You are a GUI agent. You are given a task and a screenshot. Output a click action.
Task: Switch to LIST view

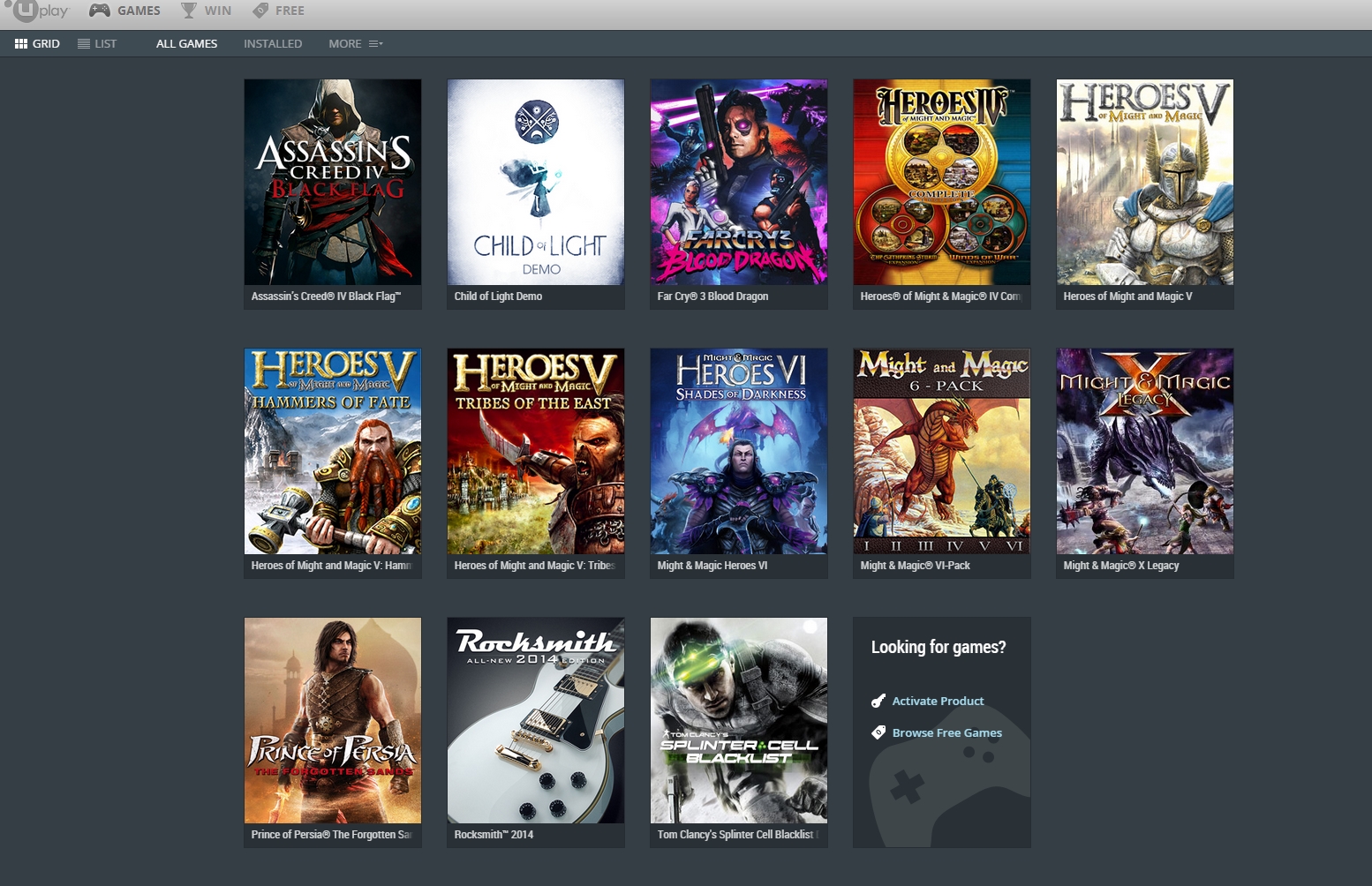click(97, 43)
